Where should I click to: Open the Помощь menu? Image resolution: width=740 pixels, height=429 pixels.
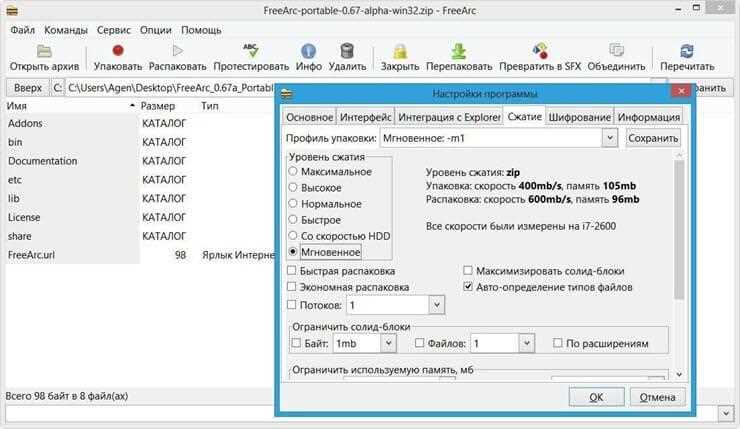(202, 30)
